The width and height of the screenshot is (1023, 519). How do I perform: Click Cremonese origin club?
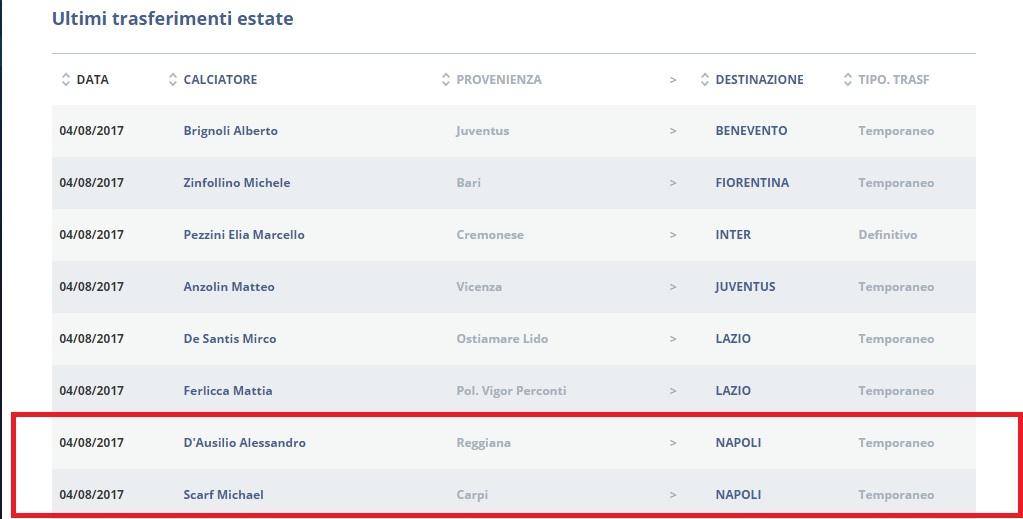tap(490, 235)
